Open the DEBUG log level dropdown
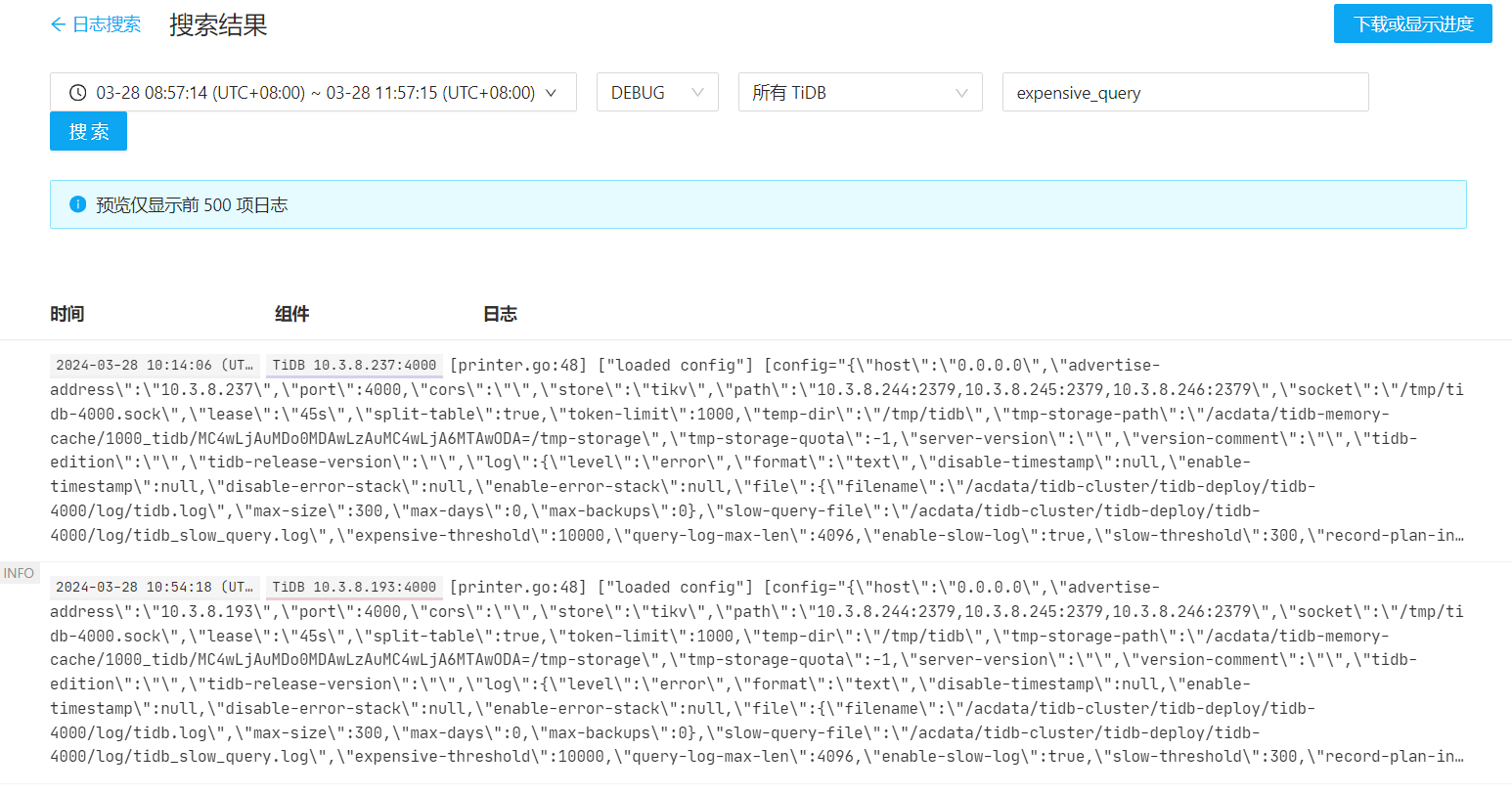 click(x=657, y=92)
